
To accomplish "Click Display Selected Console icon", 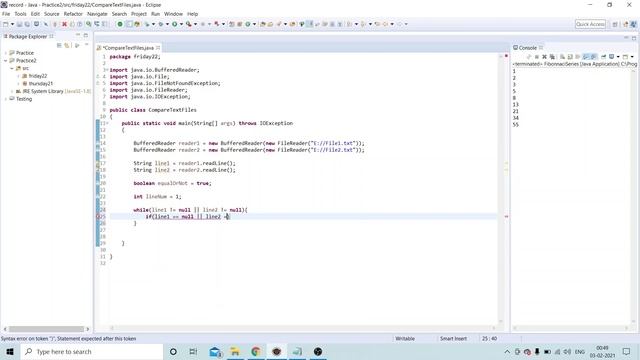I will 611,57.
